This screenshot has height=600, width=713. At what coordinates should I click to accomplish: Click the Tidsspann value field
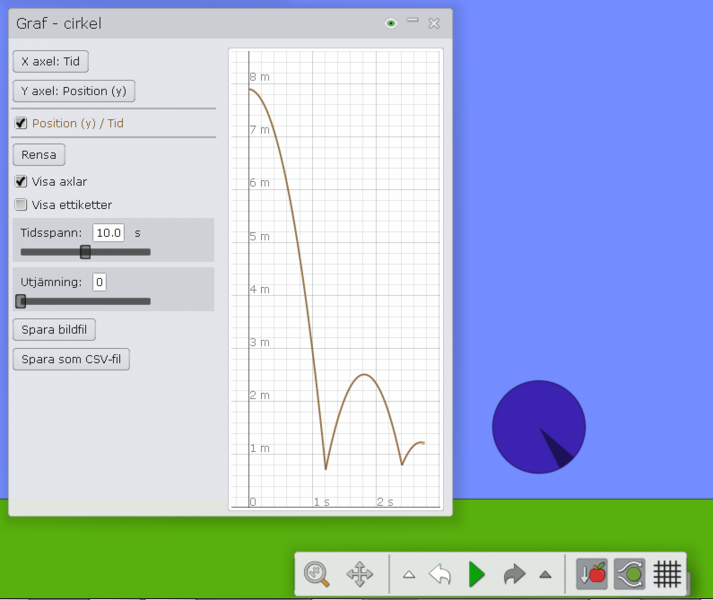pos(109,233)
